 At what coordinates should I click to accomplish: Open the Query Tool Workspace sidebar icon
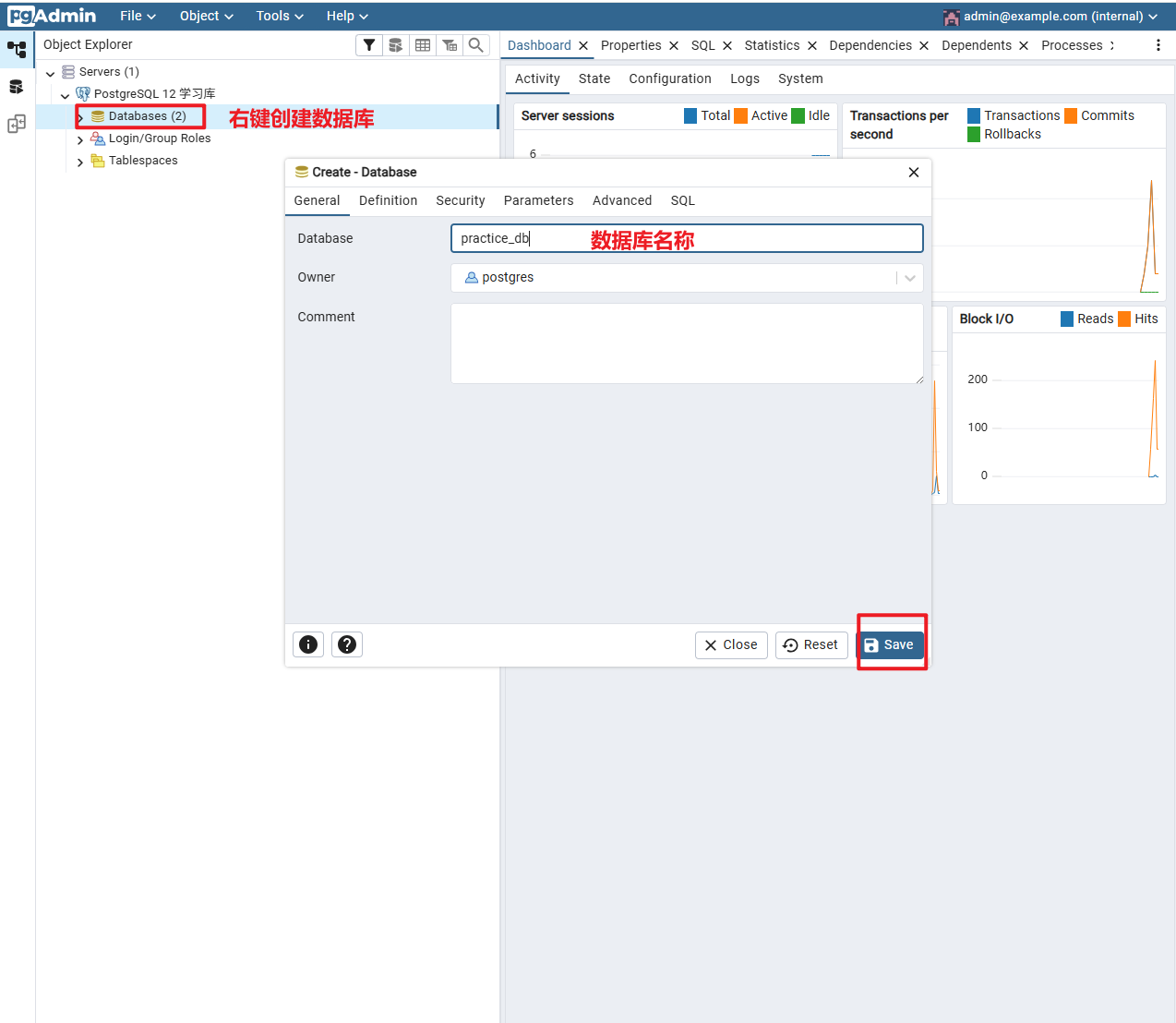point(17,87)
